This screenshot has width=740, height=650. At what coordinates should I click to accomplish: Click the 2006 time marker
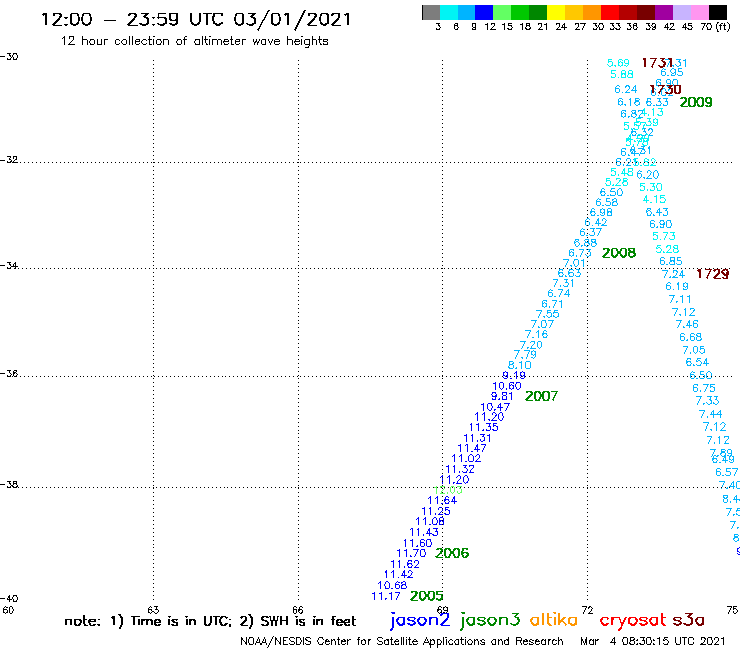click(452, 553)
